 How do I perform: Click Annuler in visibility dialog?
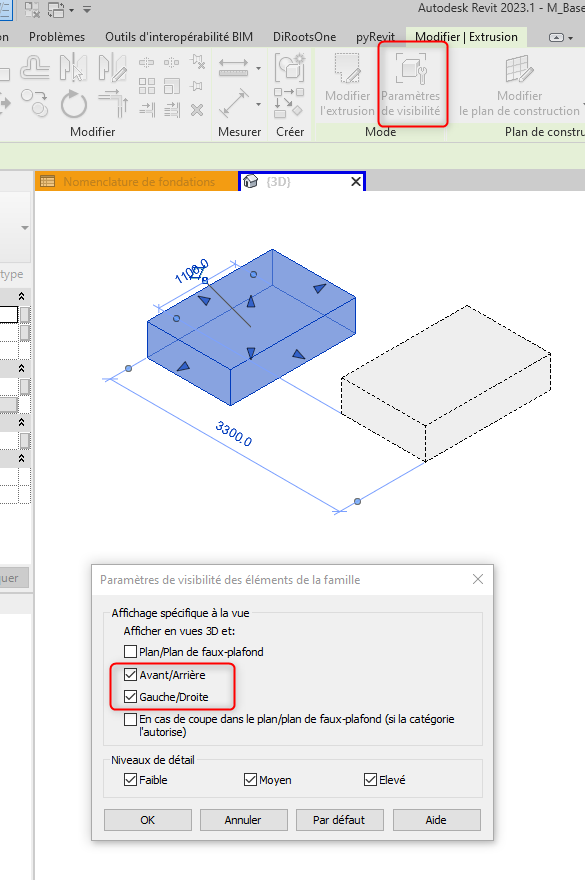pyautogui.click(x=244, y=820)
